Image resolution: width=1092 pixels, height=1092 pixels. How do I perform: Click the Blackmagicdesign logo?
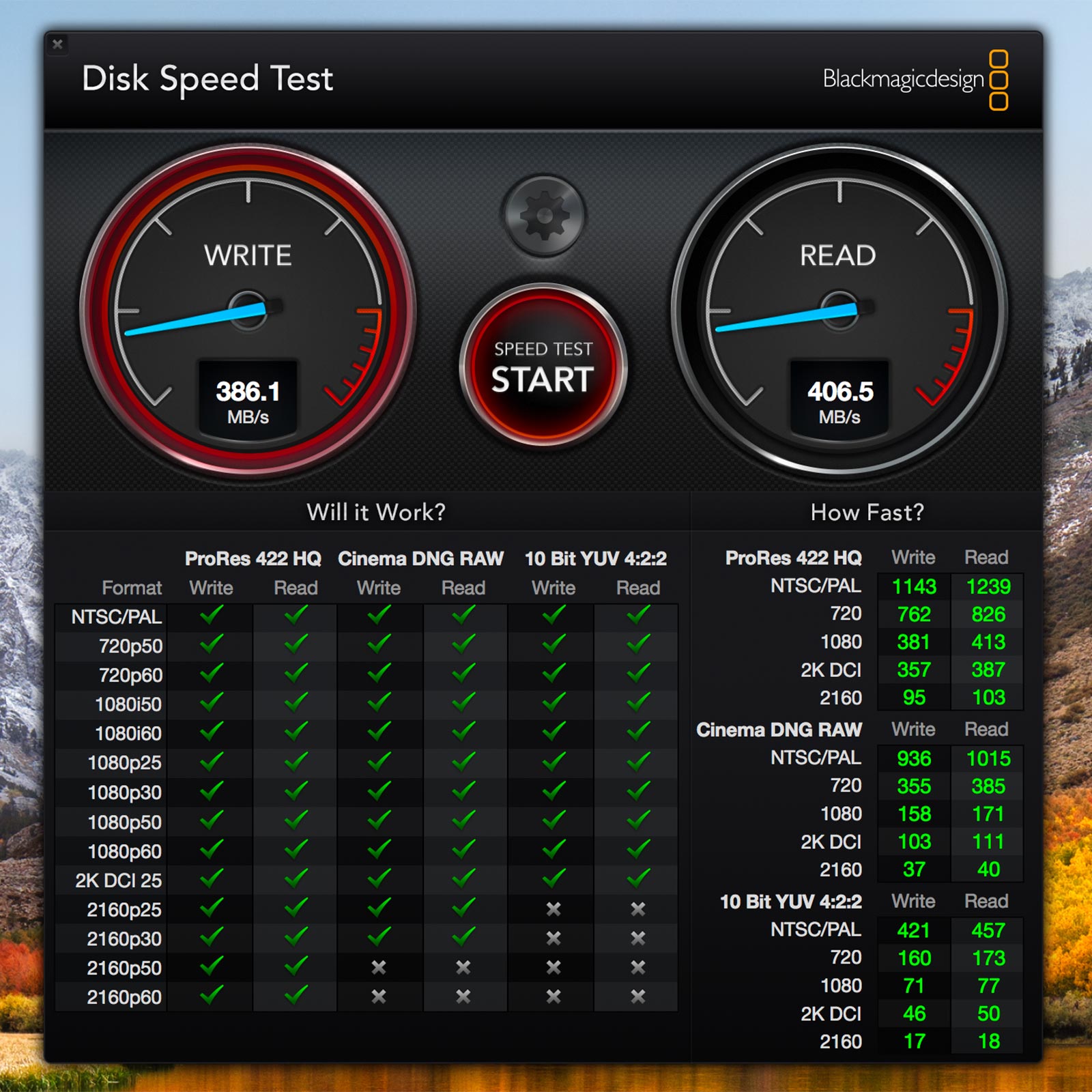915,79
